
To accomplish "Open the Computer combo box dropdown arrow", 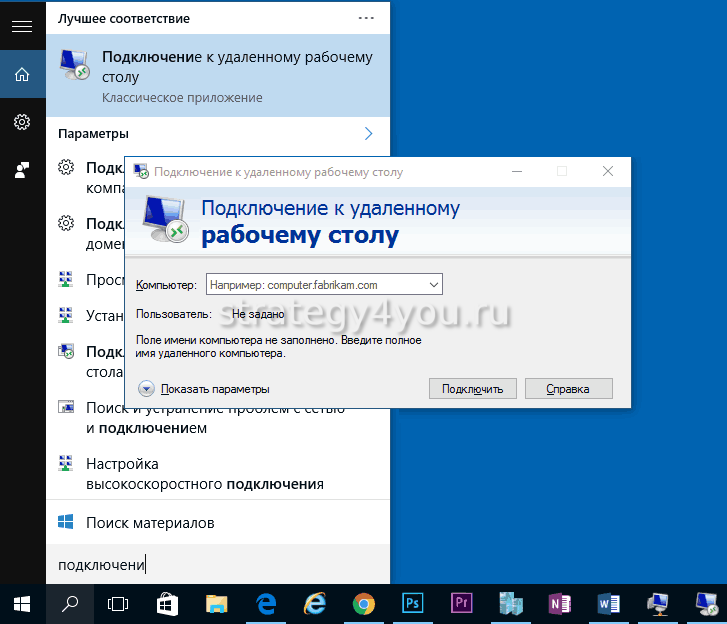I will coord(433,285).
